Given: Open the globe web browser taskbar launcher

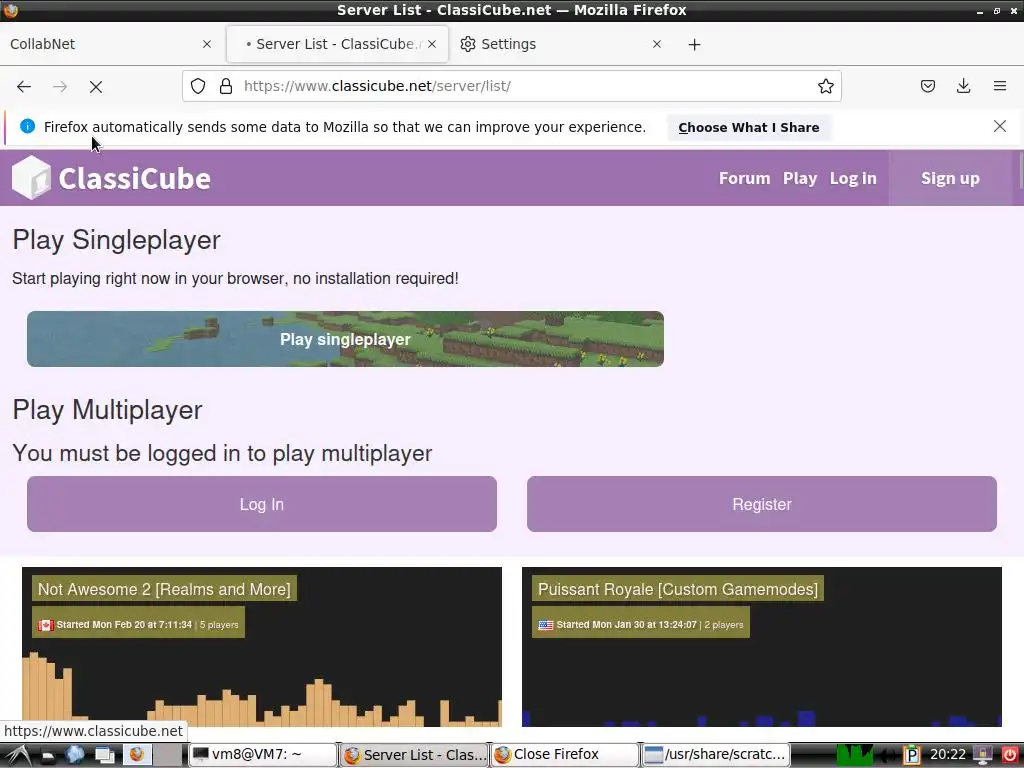Looking at the screenshot, I should [74, 755].
